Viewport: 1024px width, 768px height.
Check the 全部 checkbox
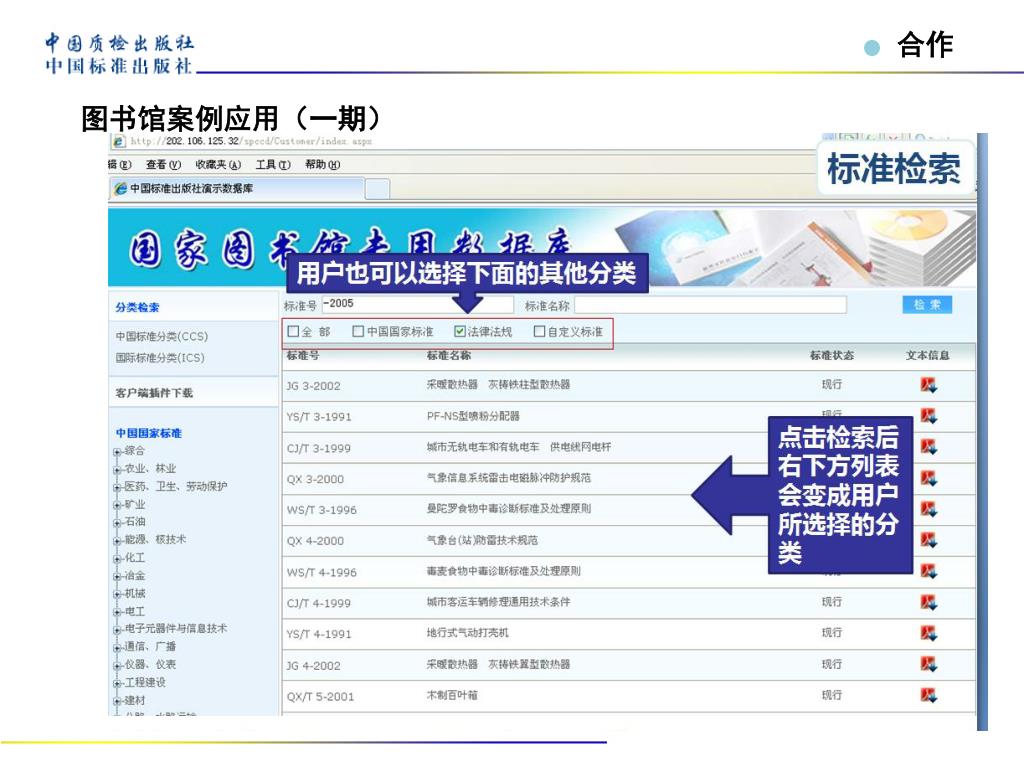tap(293, 332)
